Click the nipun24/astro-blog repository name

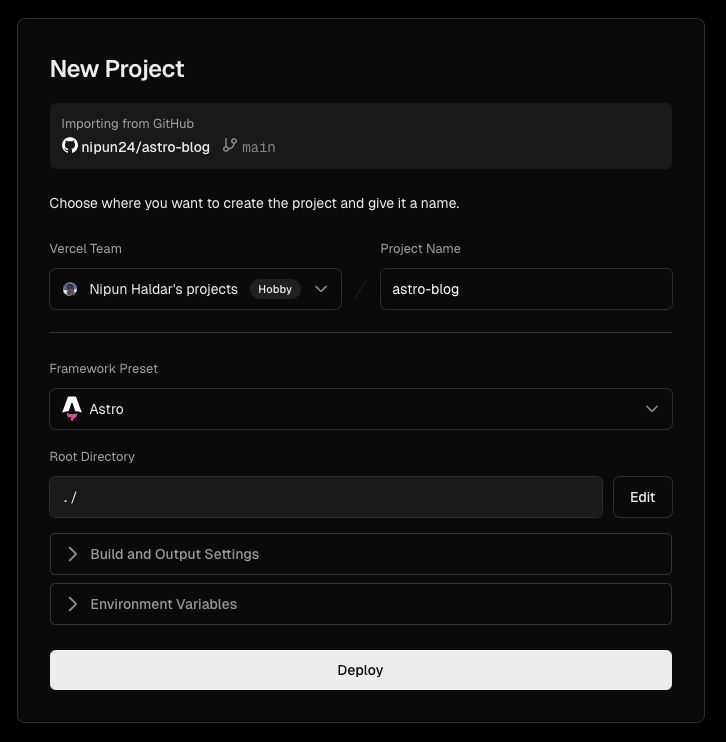(x=145, y=147)
